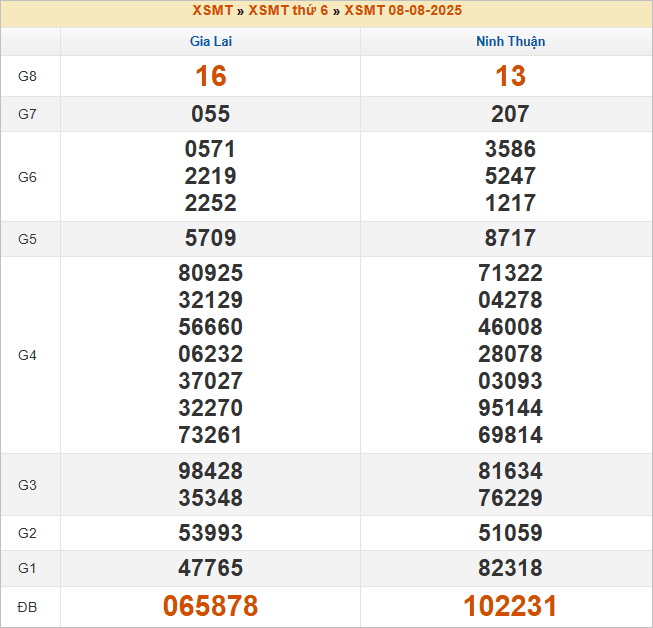Click G3 number 98428
The width and height of the screenshot is (653, 628).
[211, 471]
